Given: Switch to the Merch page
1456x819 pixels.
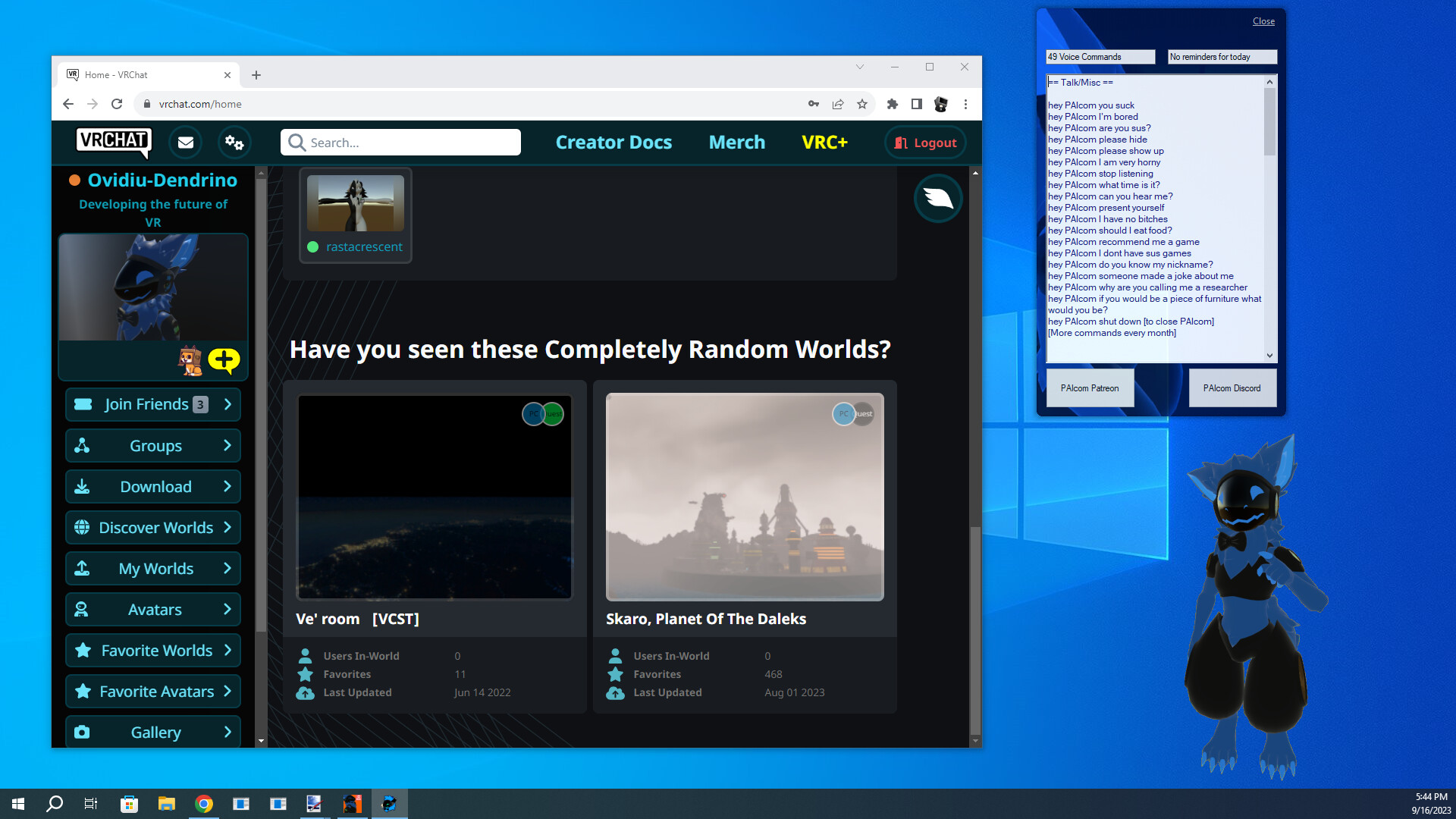Looking at the screenshot, I should coord(736,142).
